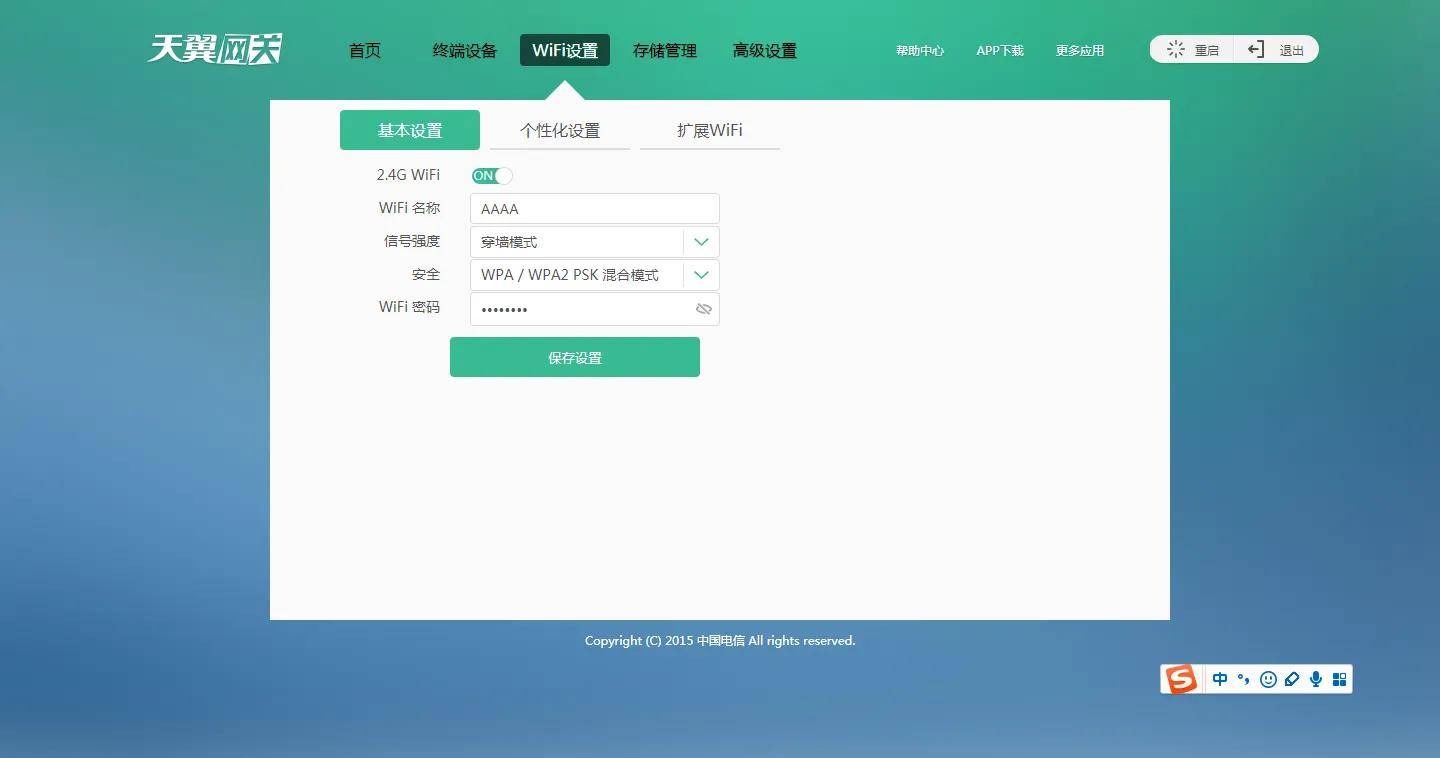This screenshot has height=758, width=1440.
Task: Open the 帮助中心 help link
Action: 920,50
